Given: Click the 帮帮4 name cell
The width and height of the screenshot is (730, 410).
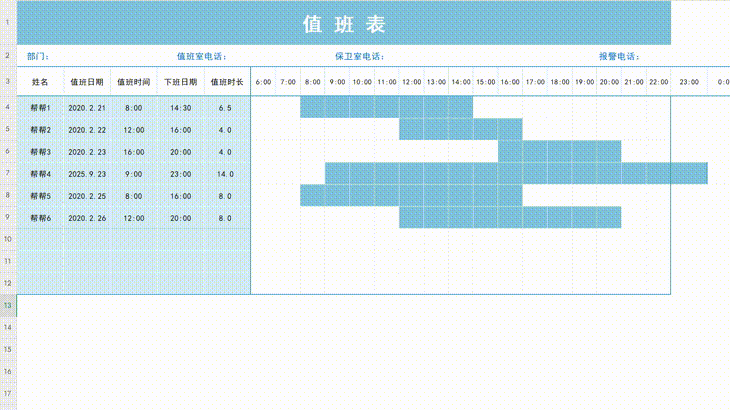Looking at the screenshot, I should pyautogui.click(x=40, y=174).
